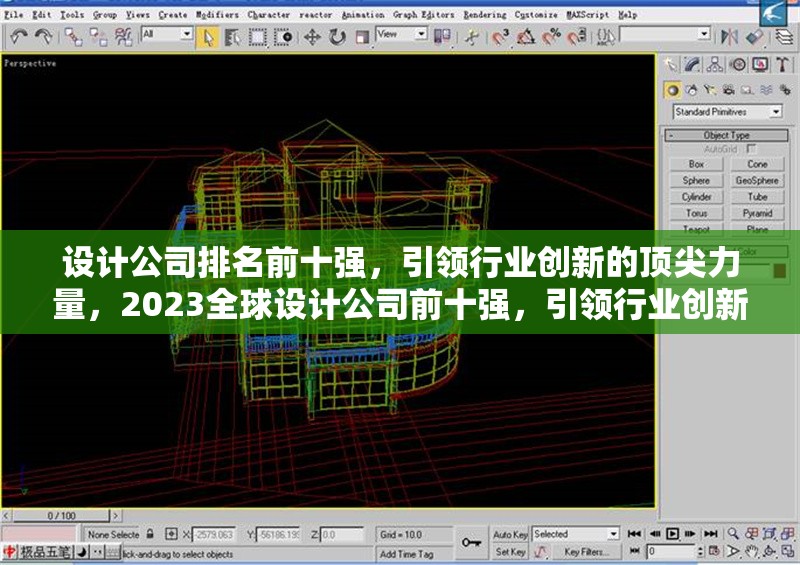The width and height of the screenshot is (800, 565).
Task: Select the Cameras category icon
Action: coord(729,89)
